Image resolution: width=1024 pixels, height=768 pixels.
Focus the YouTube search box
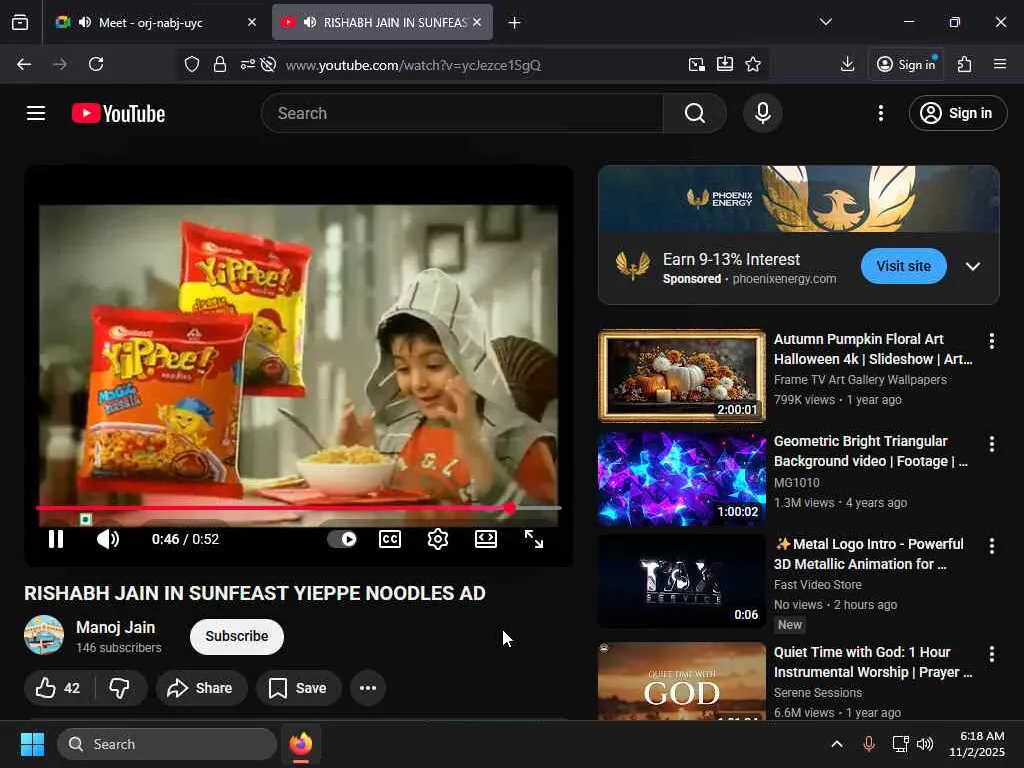(462, 114)
